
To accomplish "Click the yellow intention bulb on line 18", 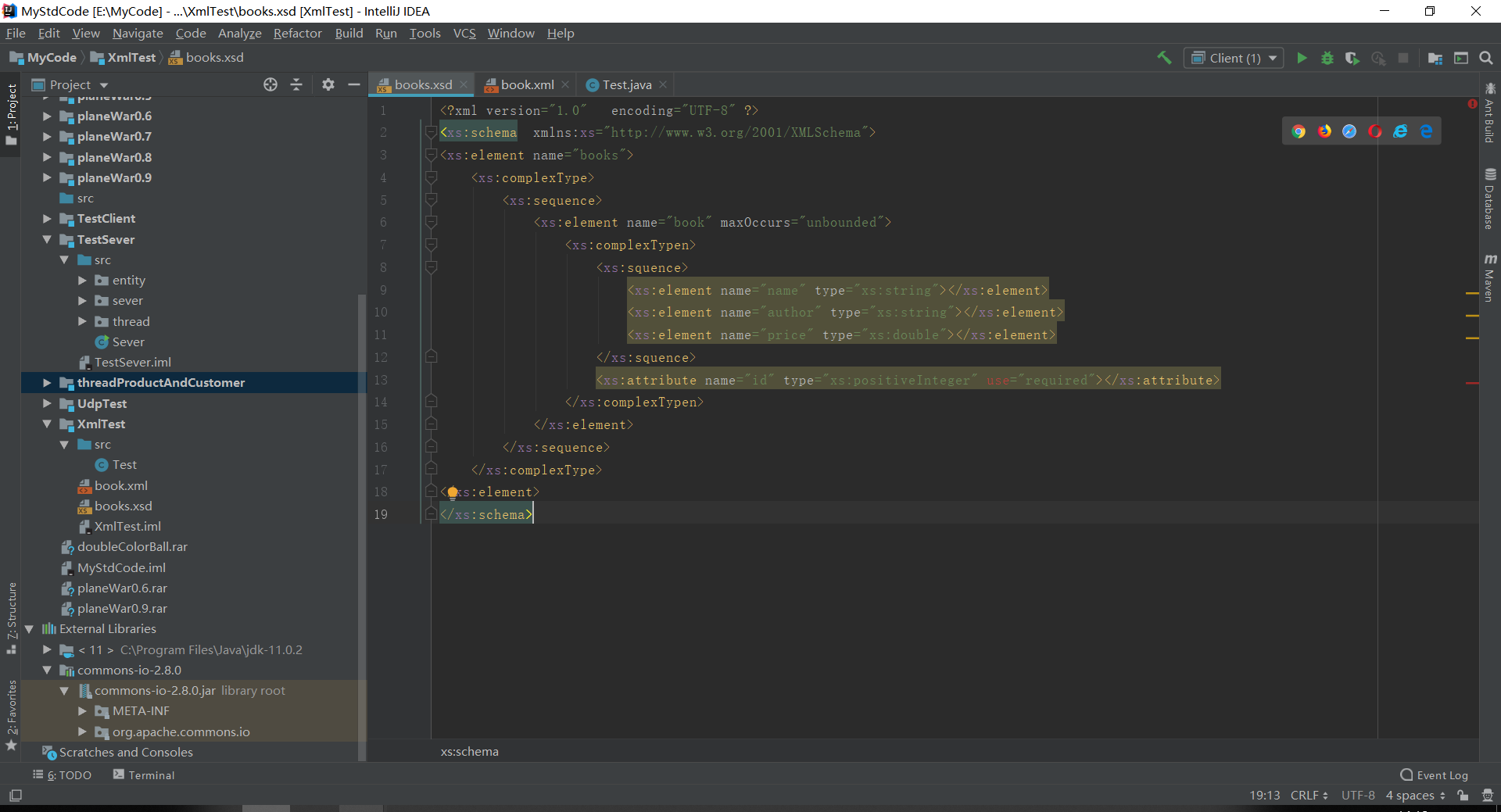I will pos(452,492).
